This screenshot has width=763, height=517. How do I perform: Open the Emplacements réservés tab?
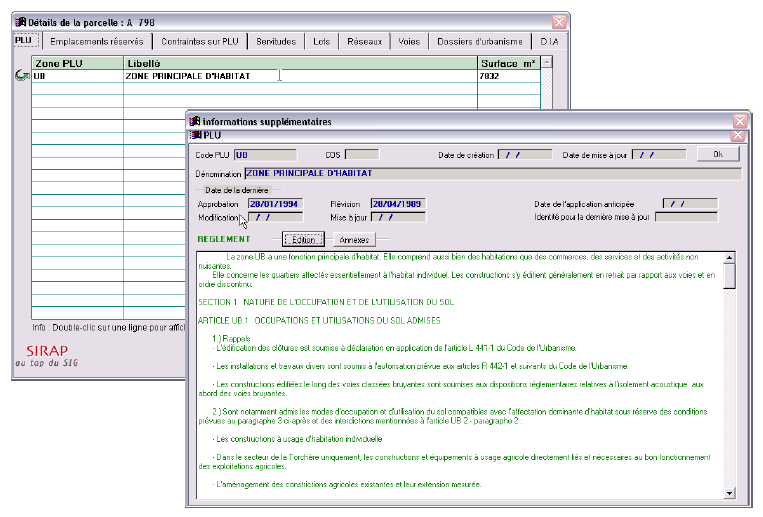point(96,41)
